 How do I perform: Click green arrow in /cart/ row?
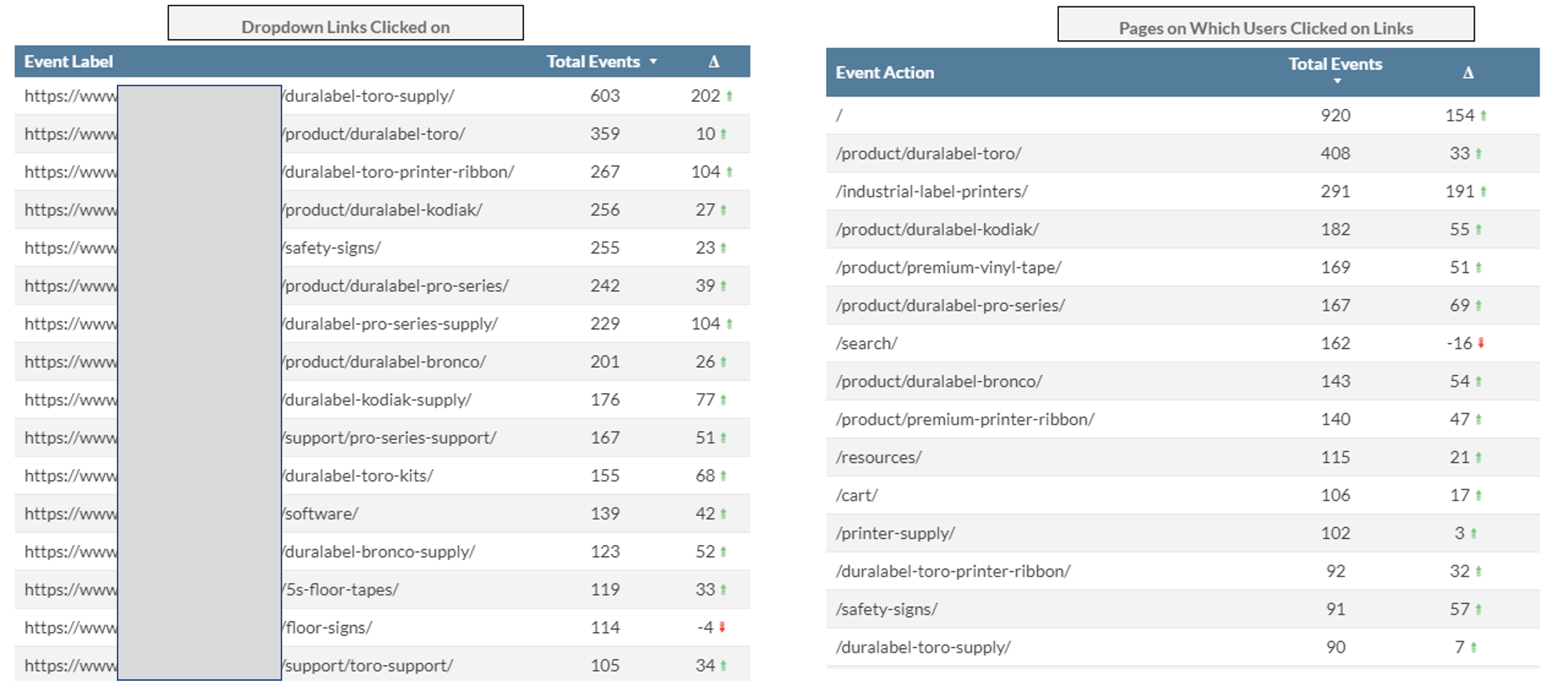click(x=1479, y=496)
